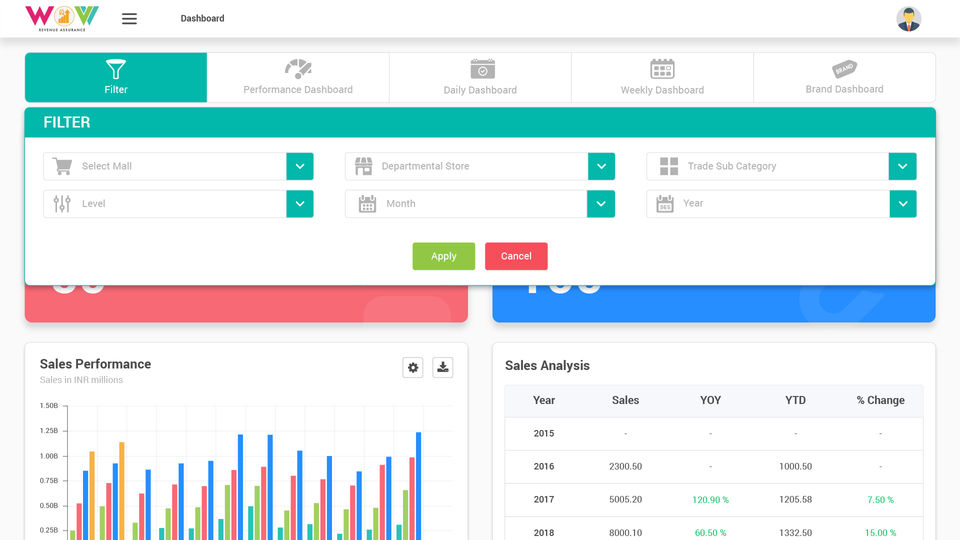
Task: Click the Brand Dashboard tag icon
Action: 844,69
